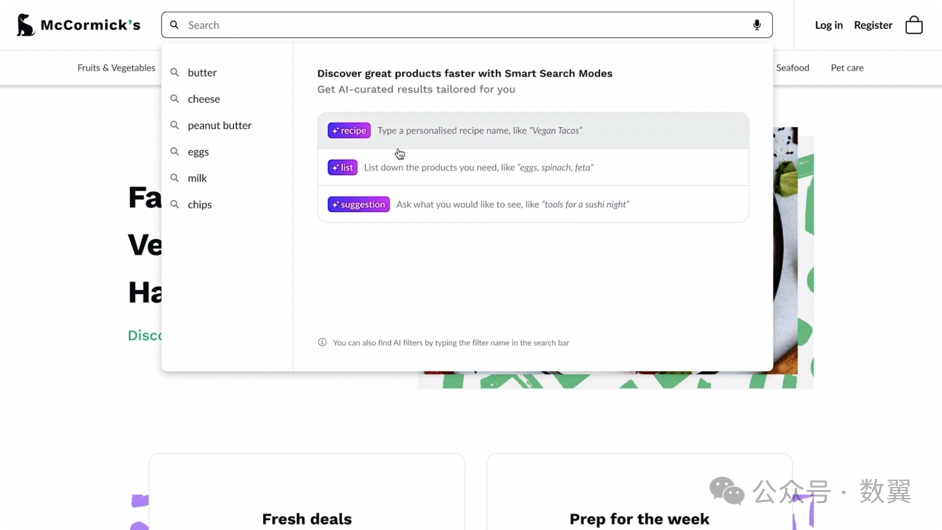Image resolution: width=942 pixels, height=530 pixels.
Task: Click the microphone voice search icon
Action: coord(757,25)
